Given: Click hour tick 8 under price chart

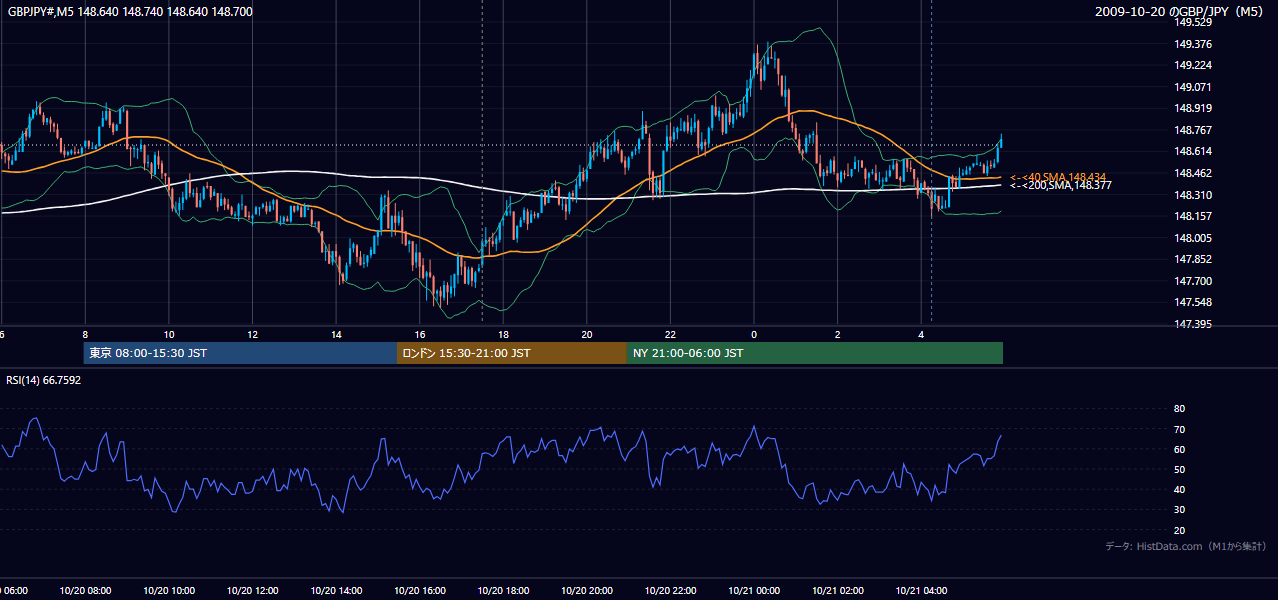Looking at the screenshot, I should [85, 334].
